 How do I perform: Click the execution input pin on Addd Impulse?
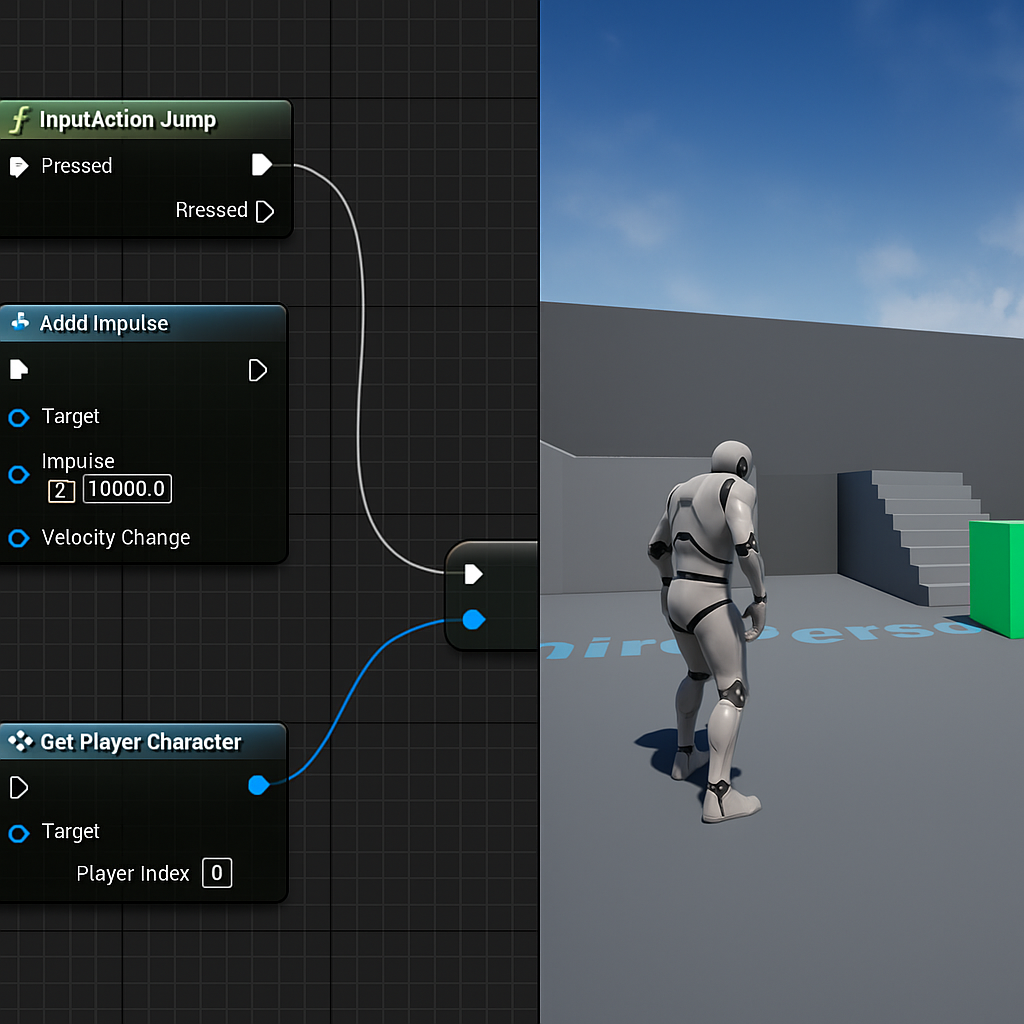pos(17,369)
